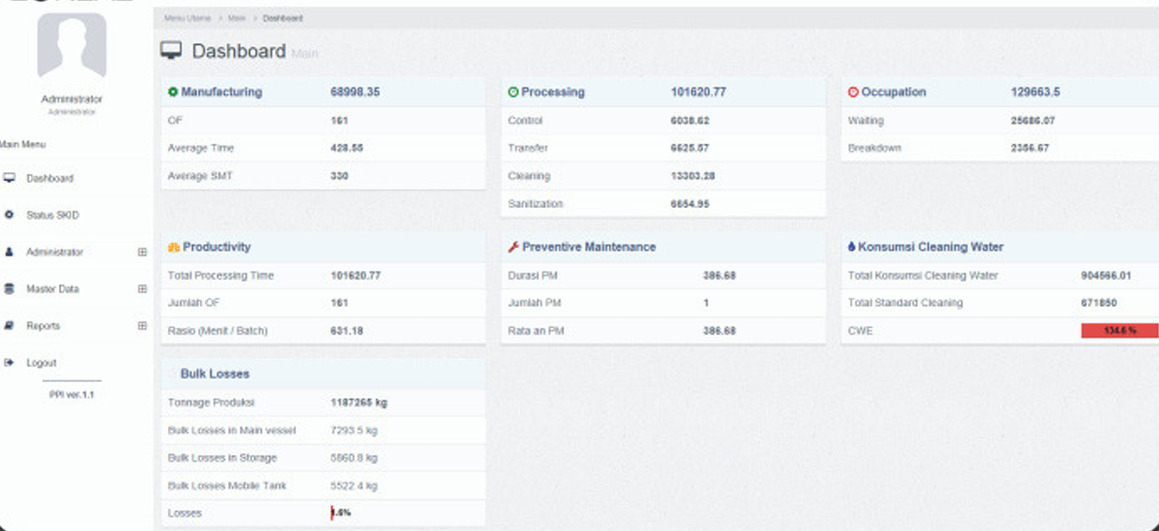
Task: Click the red CWE percentage bar
Action: [1119, 331]
